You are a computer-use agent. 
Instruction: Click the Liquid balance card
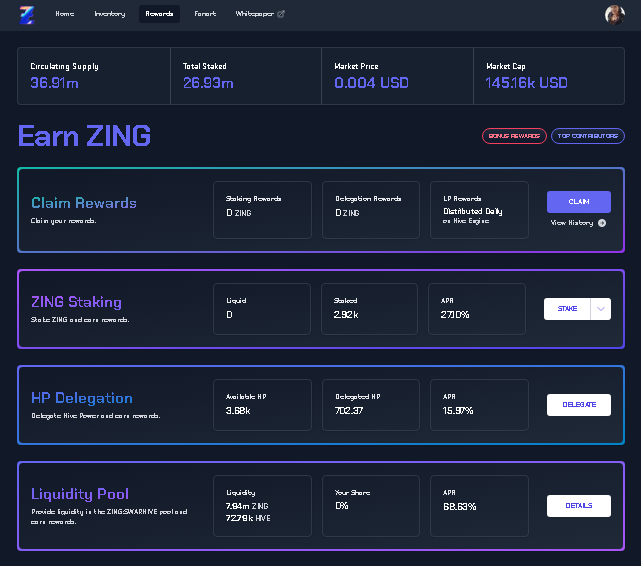pos(262,309)
